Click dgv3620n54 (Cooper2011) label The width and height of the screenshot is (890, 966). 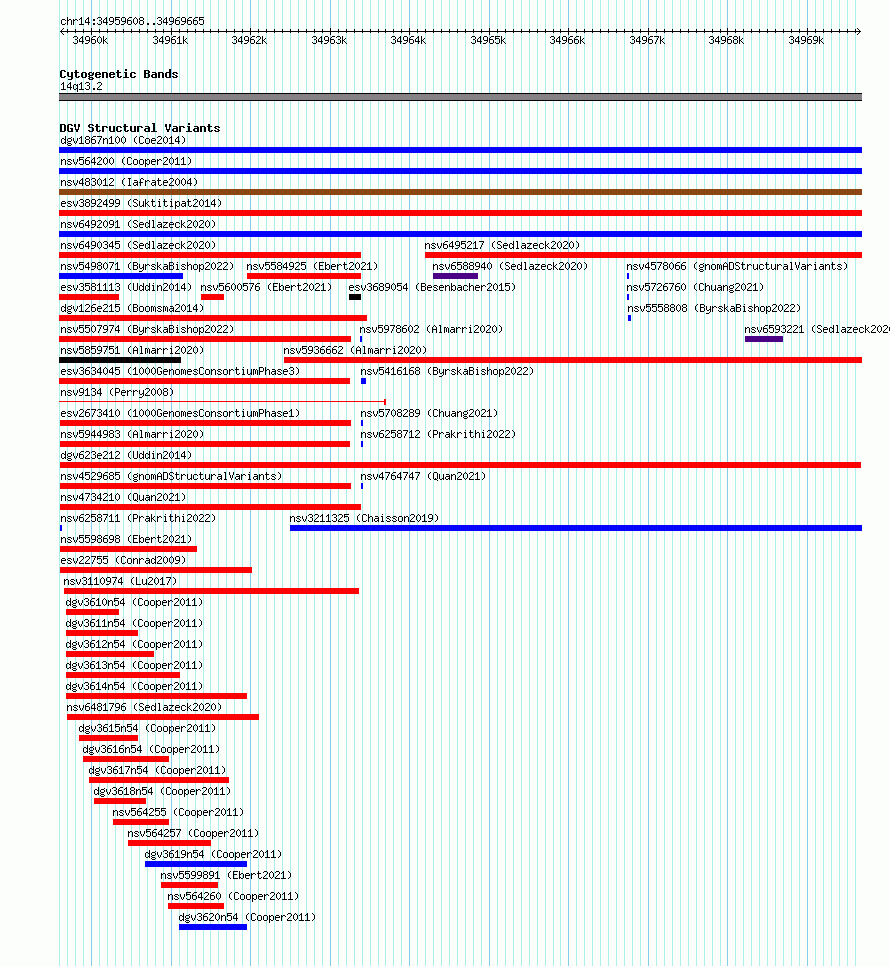click(247, 917)
